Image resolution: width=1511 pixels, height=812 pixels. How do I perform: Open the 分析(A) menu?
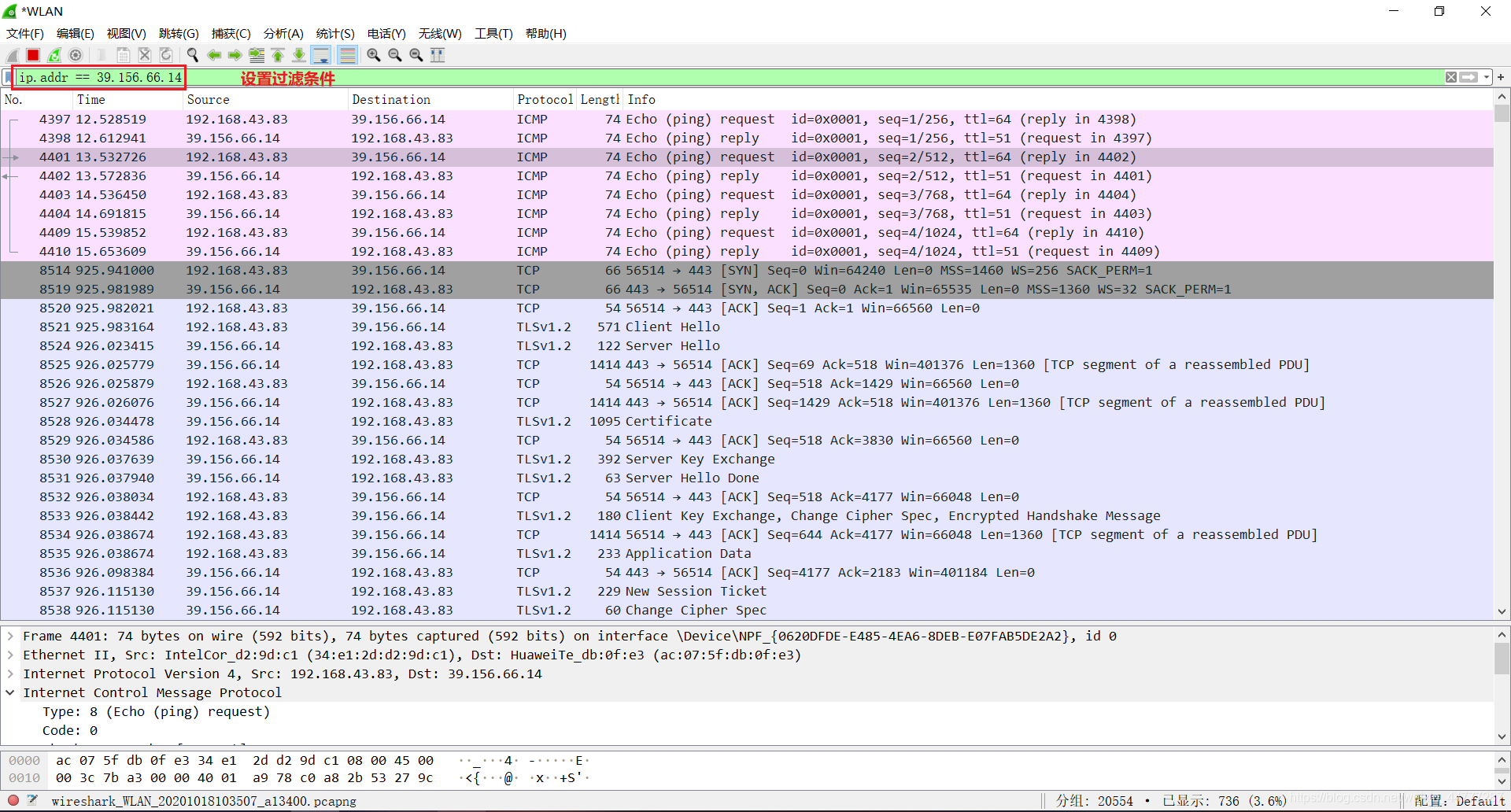[283, 34]
